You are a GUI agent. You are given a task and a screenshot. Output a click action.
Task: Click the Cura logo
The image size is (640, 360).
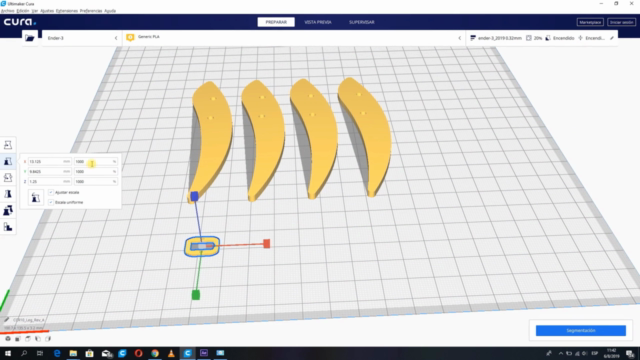(x=20, y=22)
